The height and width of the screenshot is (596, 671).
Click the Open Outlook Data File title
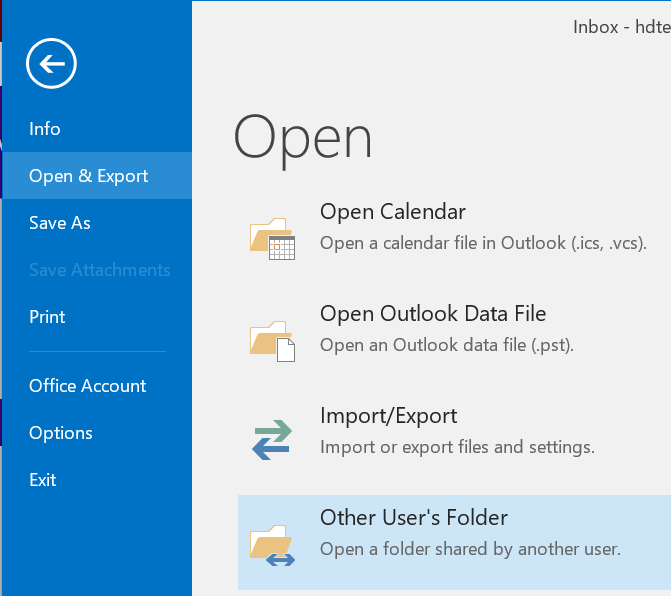pos(433,314)
